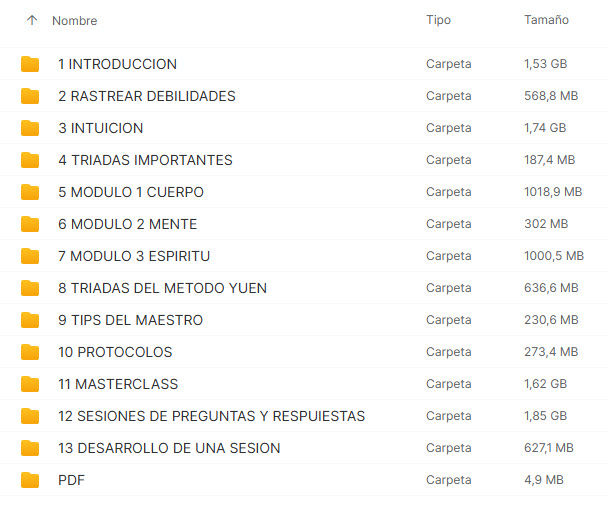Open the 4 TRIADAS IMPORTANTES folder icon
608x515 pixels.
coord(30,160)
